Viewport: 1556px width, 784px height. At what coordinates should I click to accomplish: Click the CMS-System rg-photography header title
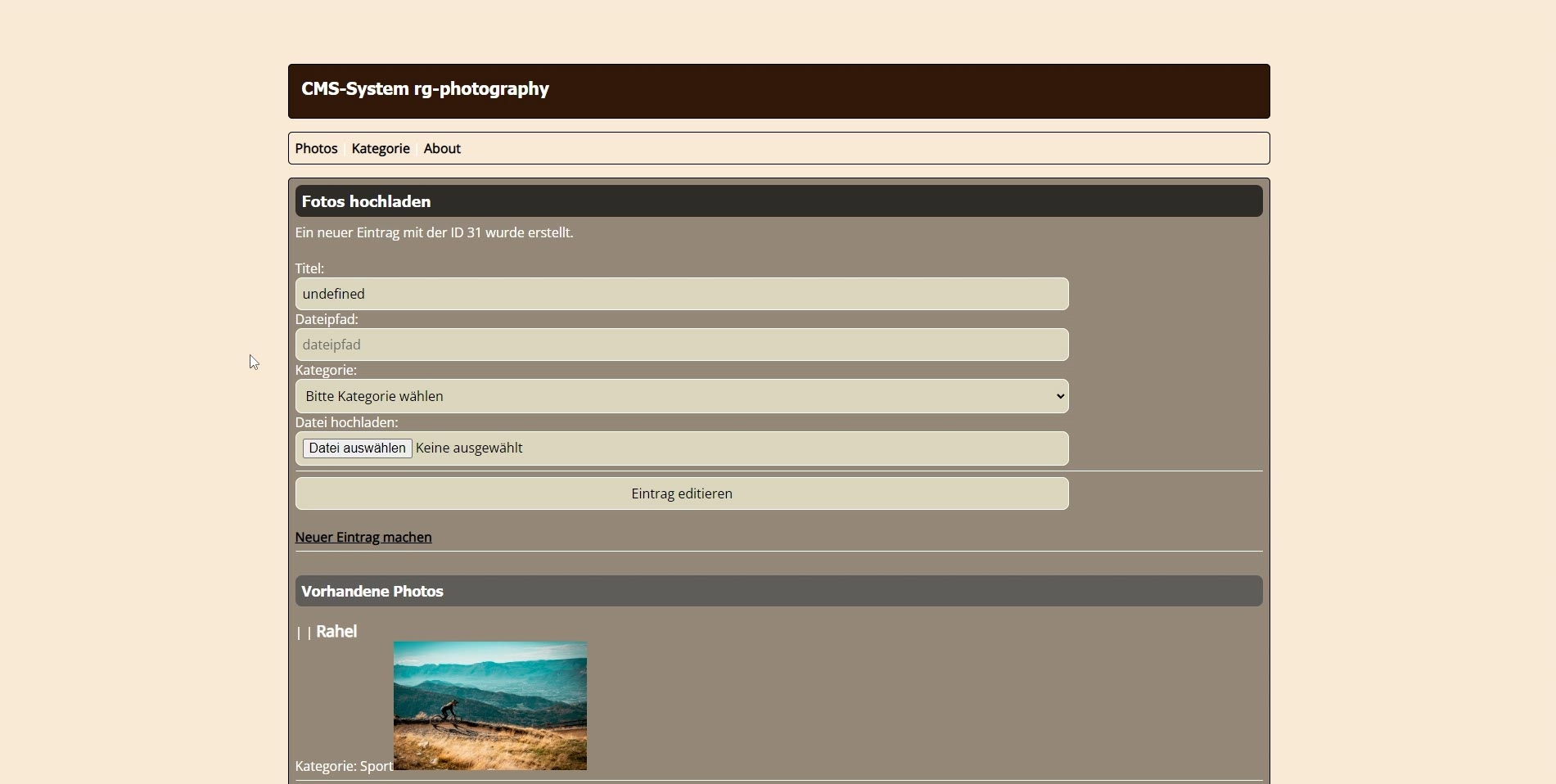(425, 89)
